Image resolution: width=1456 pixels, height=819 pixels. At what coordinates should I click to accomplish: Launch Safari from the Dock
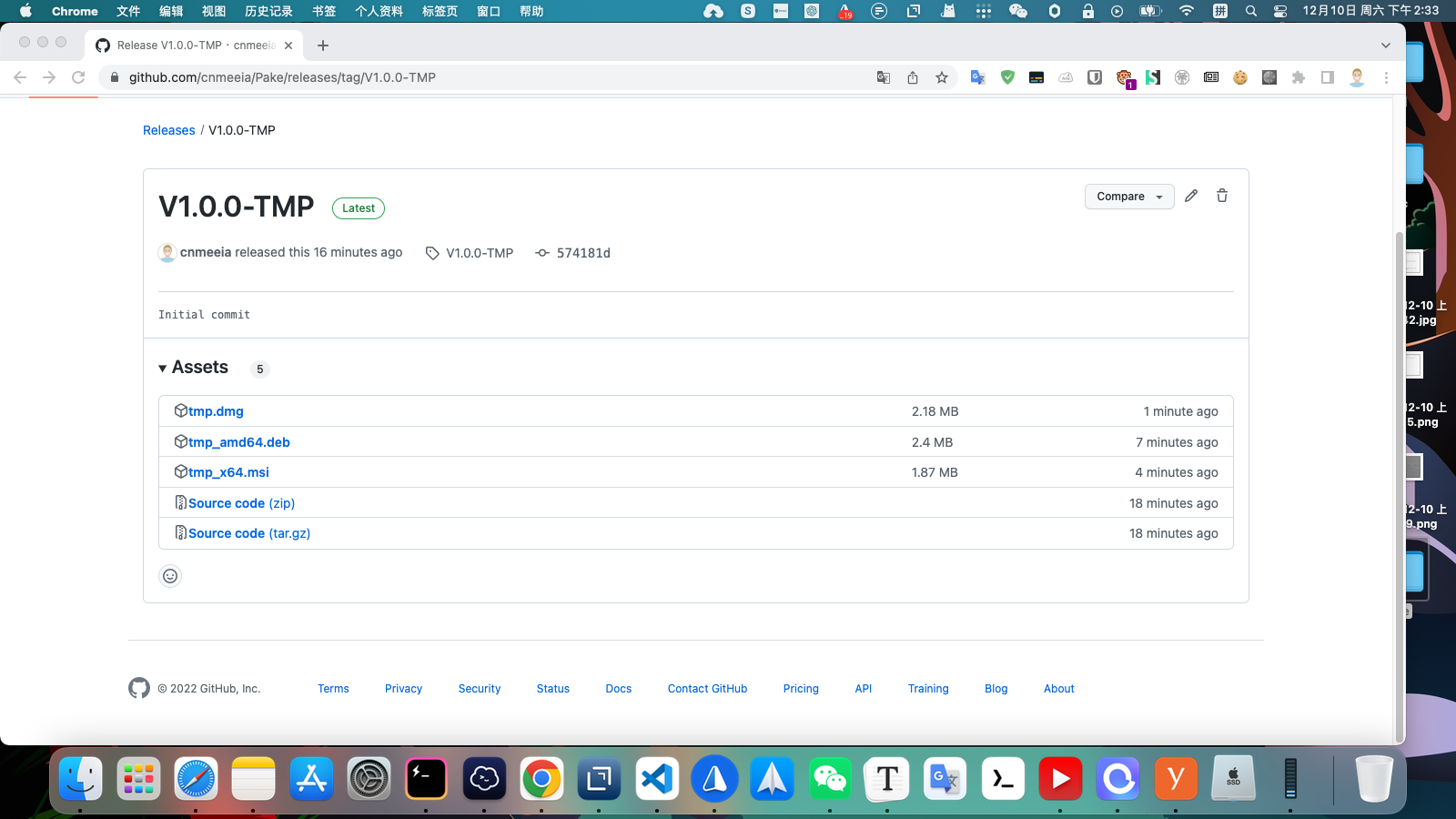pos(196,779)
